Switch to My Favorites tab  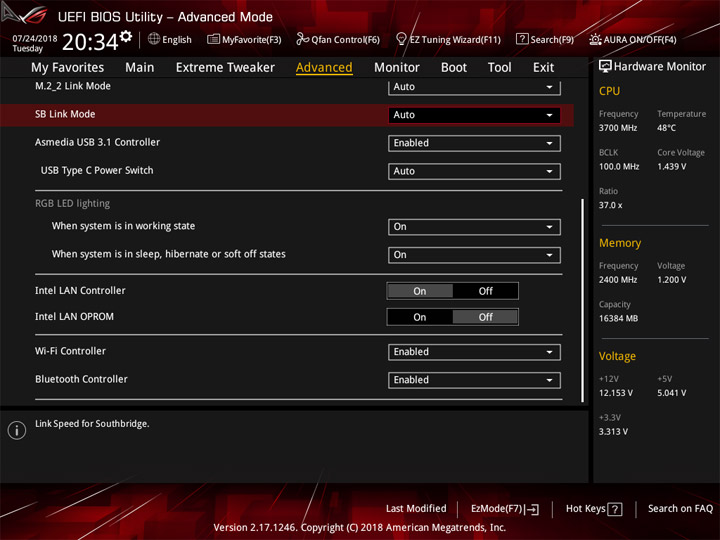click(x=68, y=68)
